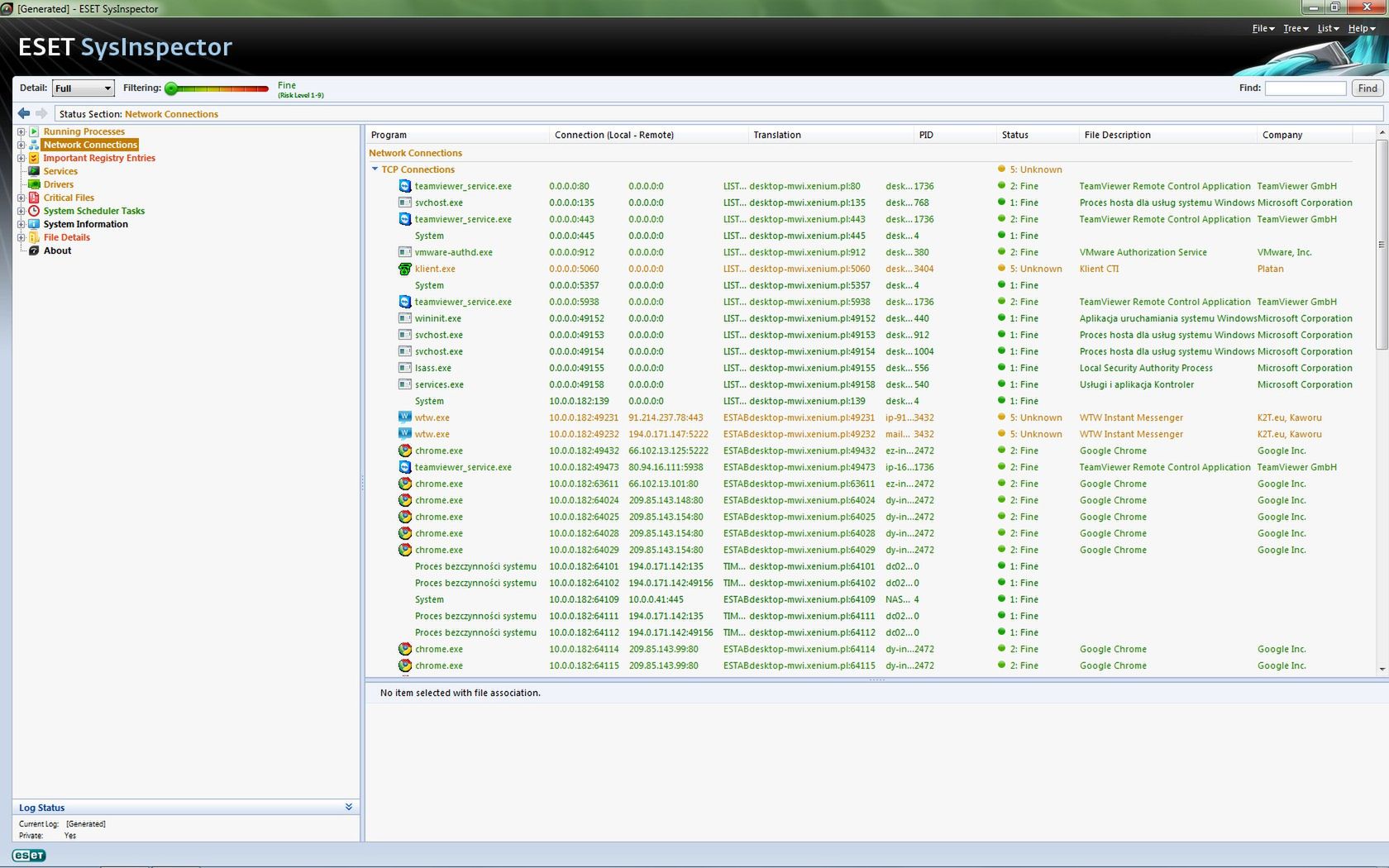
Task: Sort by the PID column header
Action: tap(955, 135)
